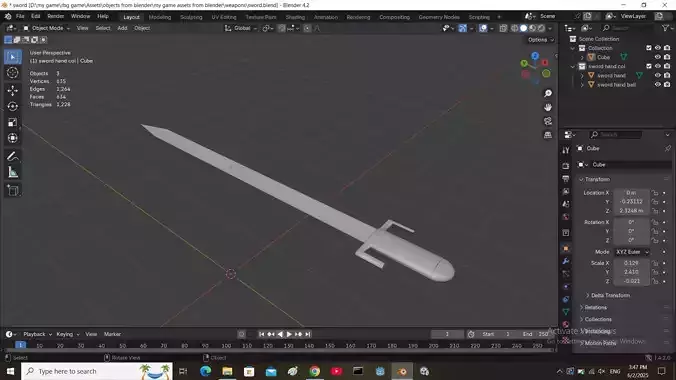Jump to timeline start button
676x380 pixels.
click(x=261, y=334)
